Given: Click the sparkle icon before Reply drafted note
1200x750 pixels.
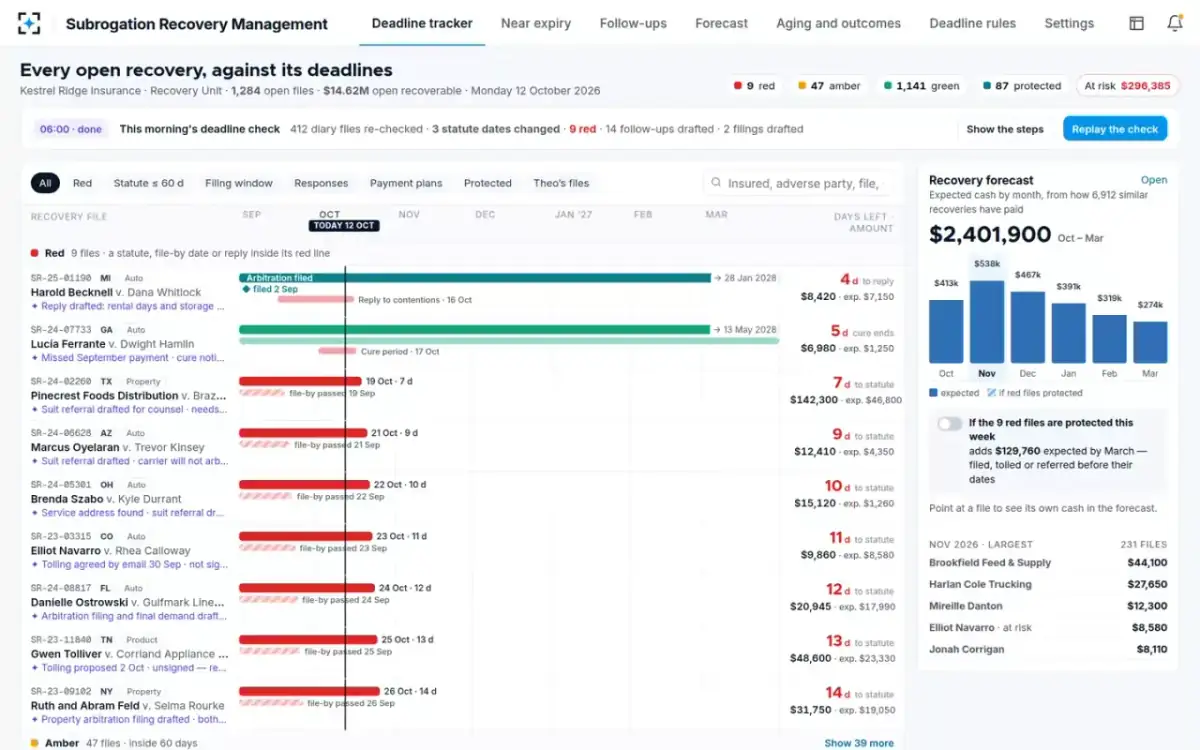Looking at the screenshot, I should [x=35, y=306].
